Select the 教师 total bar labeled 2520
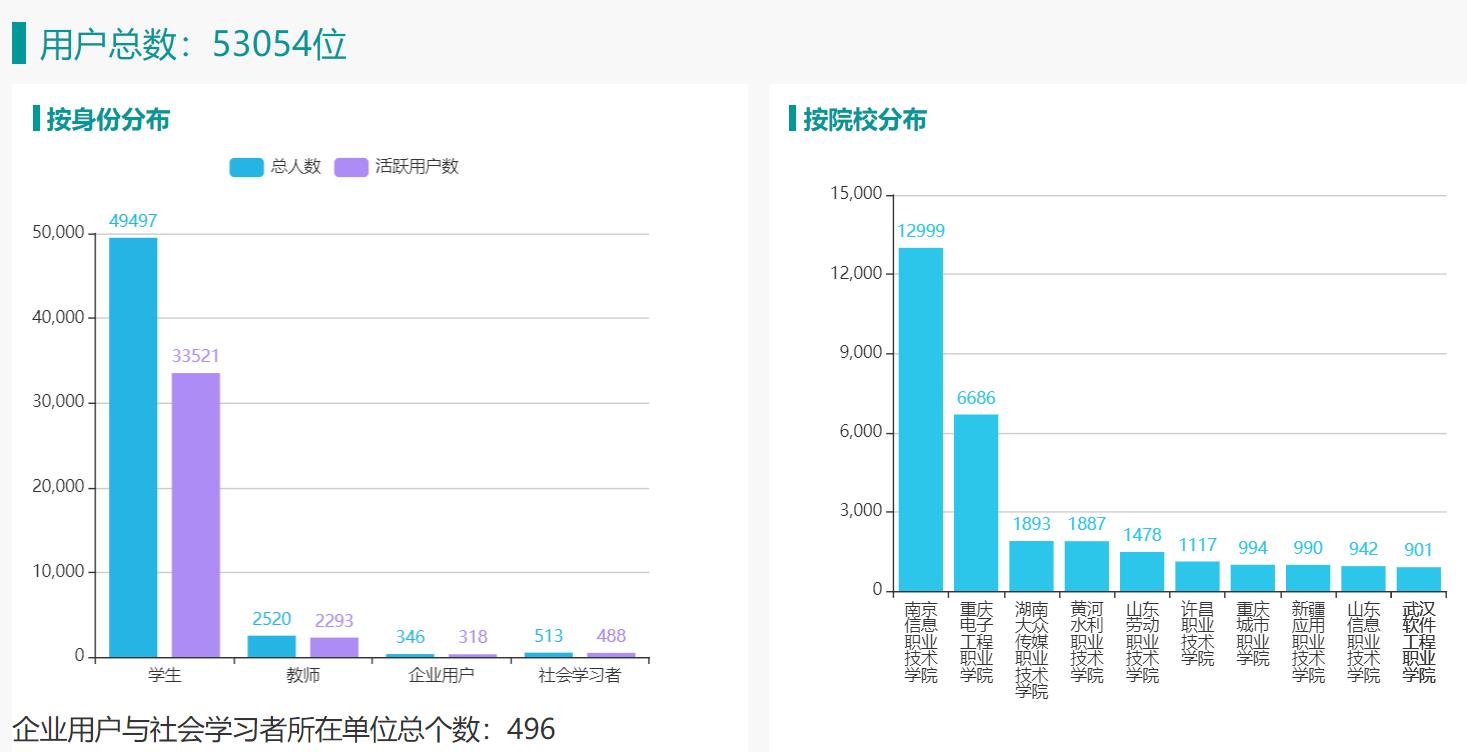1467x752 pixels. click(x=272, y=647)
